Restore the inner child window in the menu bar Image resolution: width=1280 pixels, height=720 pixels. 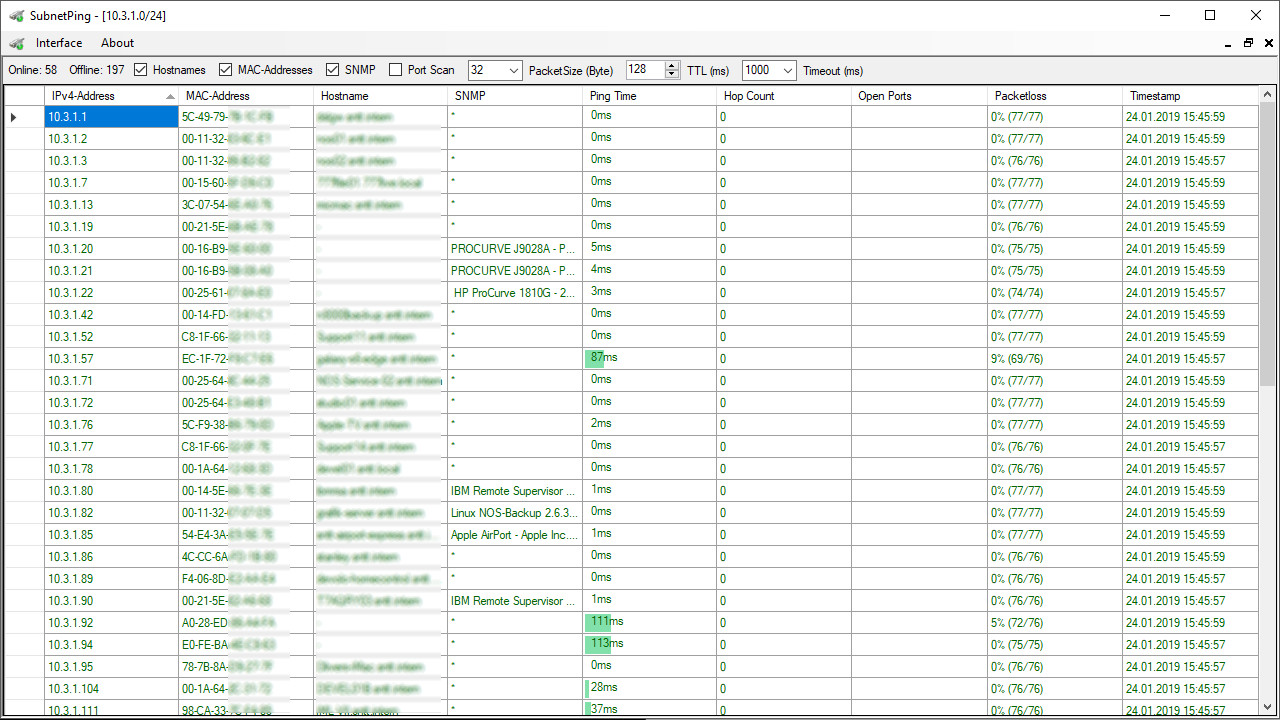1248,43
